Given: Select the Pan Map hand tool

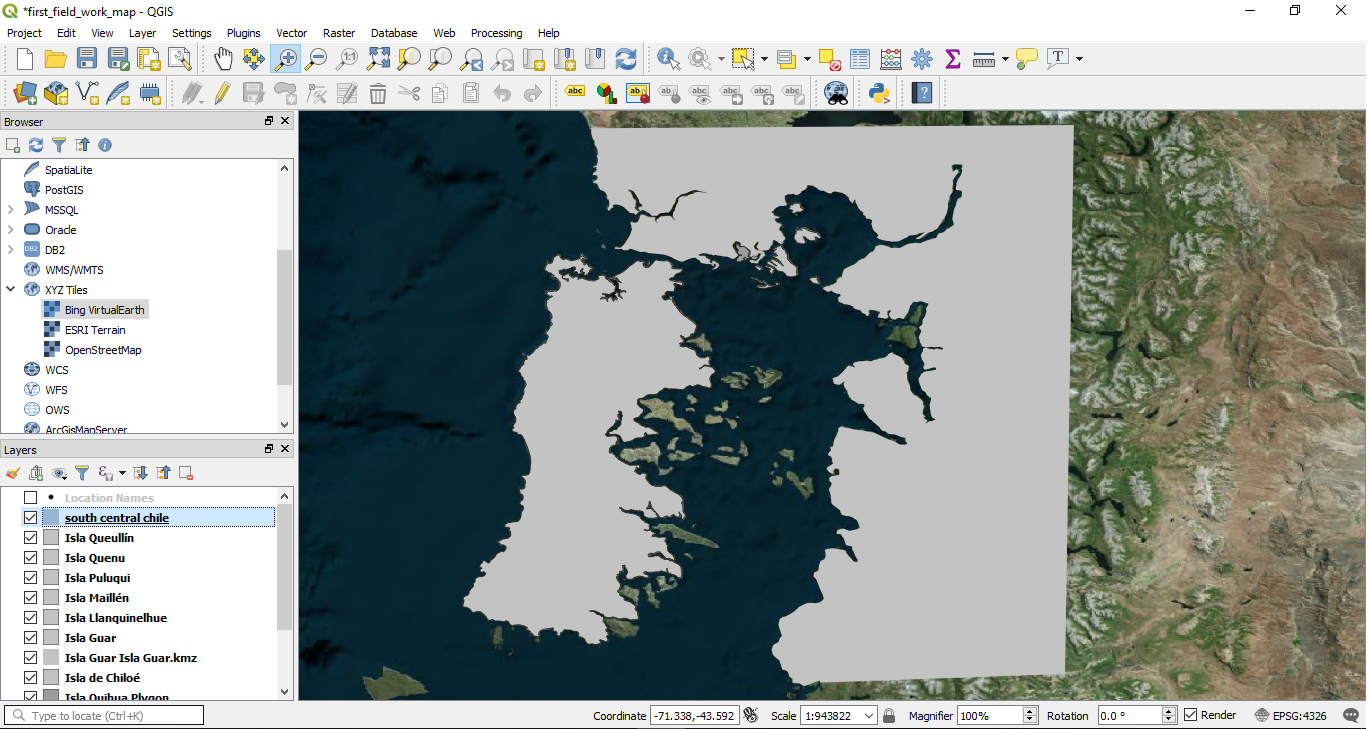Looking at the screenshot, I should 223,59.
